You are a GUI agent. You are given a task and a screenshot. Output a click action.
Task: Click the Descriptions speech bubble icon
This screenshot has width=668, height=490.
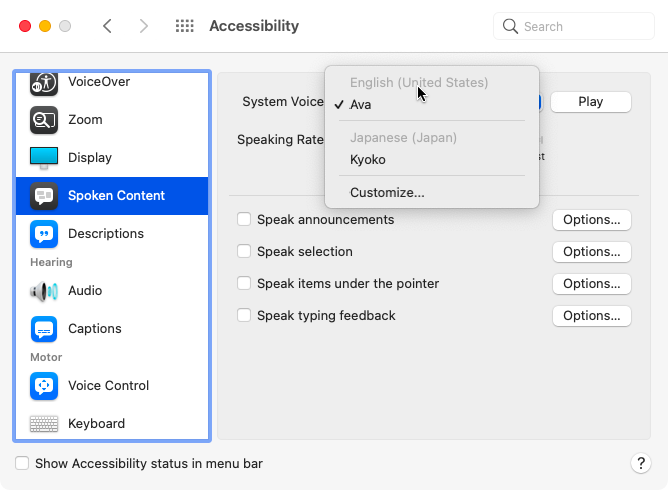click(44, 234)
